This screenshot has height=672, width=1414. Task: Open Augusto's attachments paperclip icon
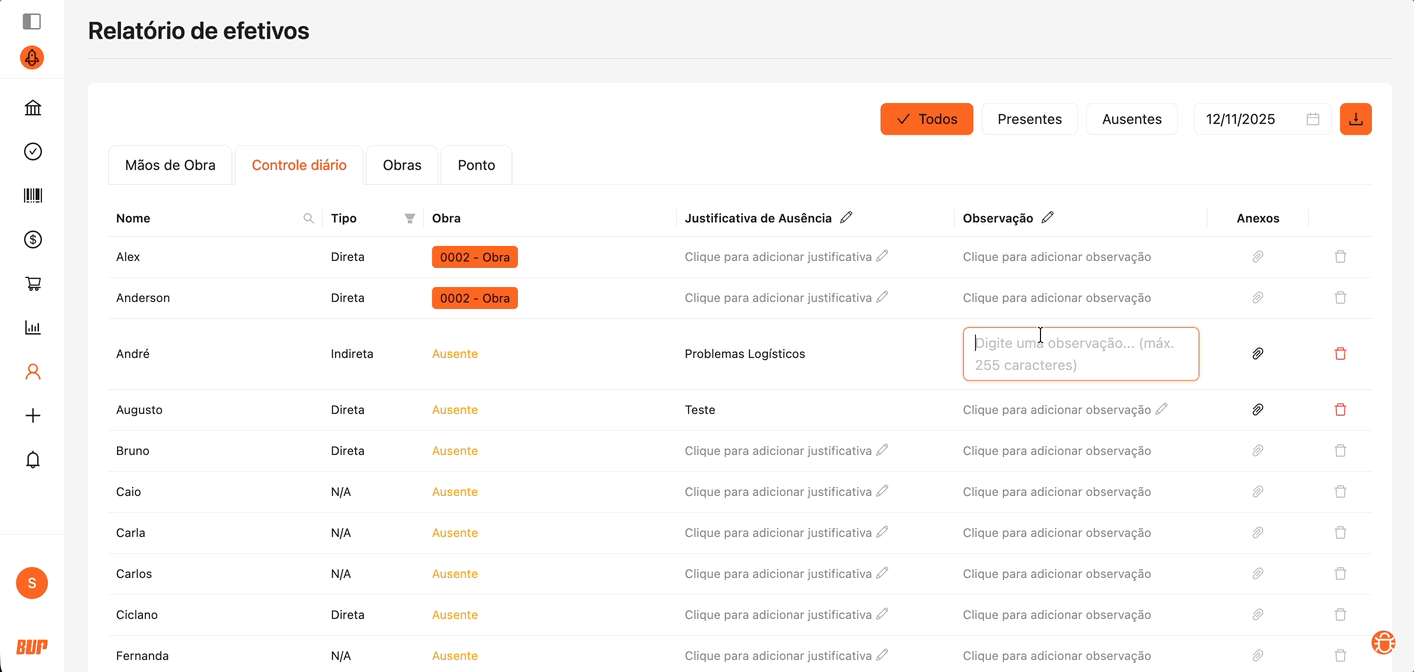tap(1257, 410)
